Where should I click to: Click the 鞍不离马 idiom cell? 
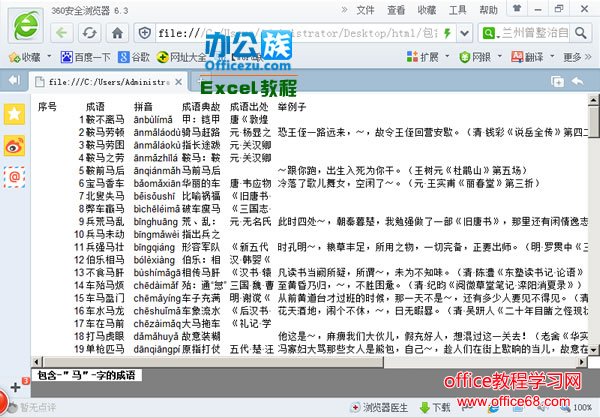[x=105, y=120]
